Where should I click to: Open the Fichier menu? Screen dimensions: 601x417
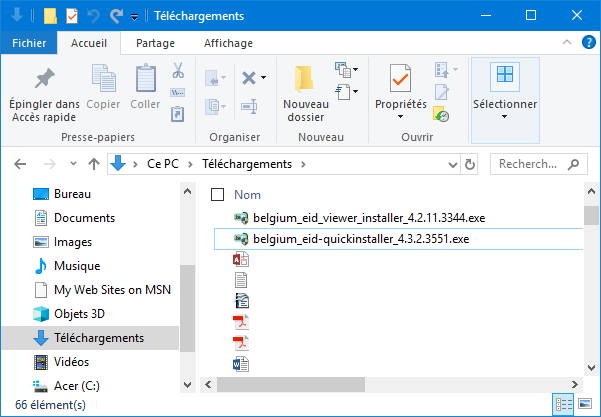pyautogui.click(x=29, y=43)
